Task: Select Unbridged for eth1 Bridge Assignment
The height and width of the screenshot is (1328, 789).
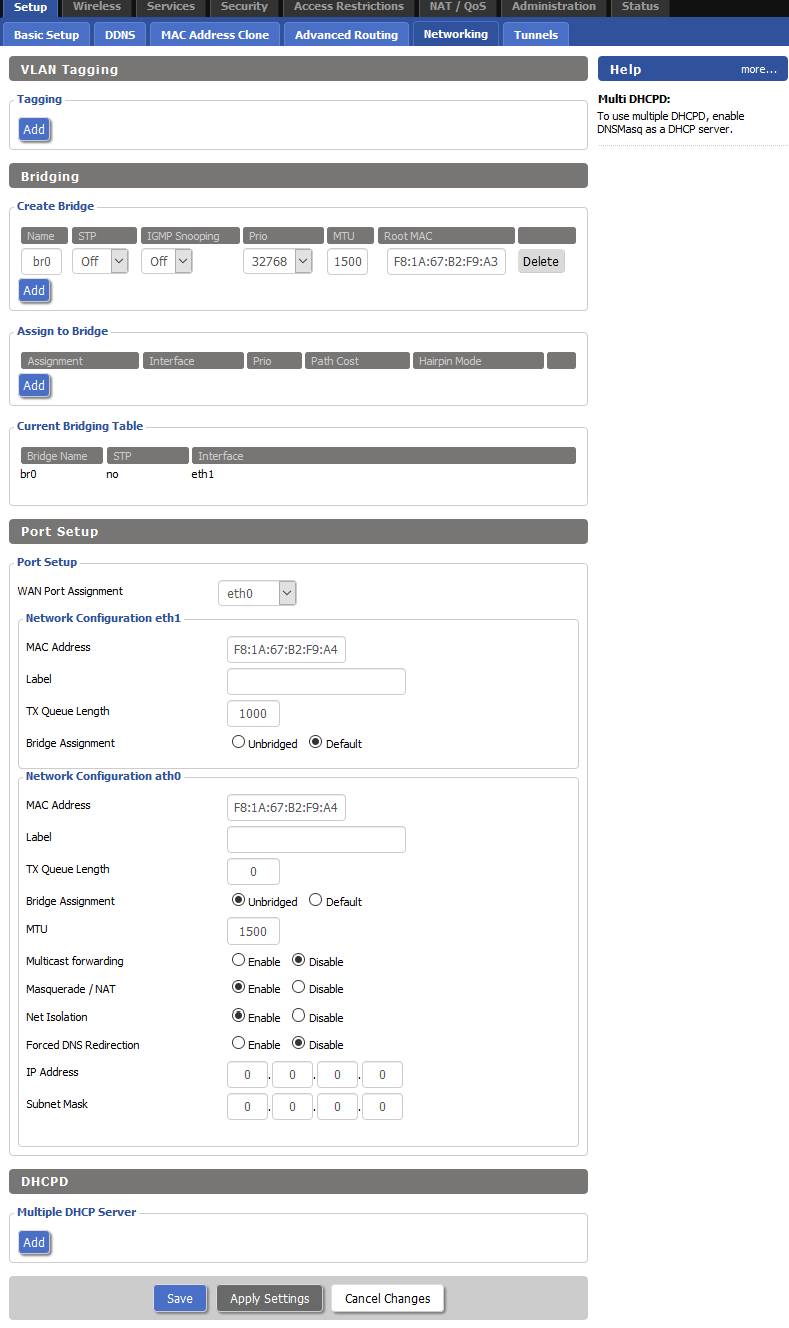Action: tap(238, 743)
